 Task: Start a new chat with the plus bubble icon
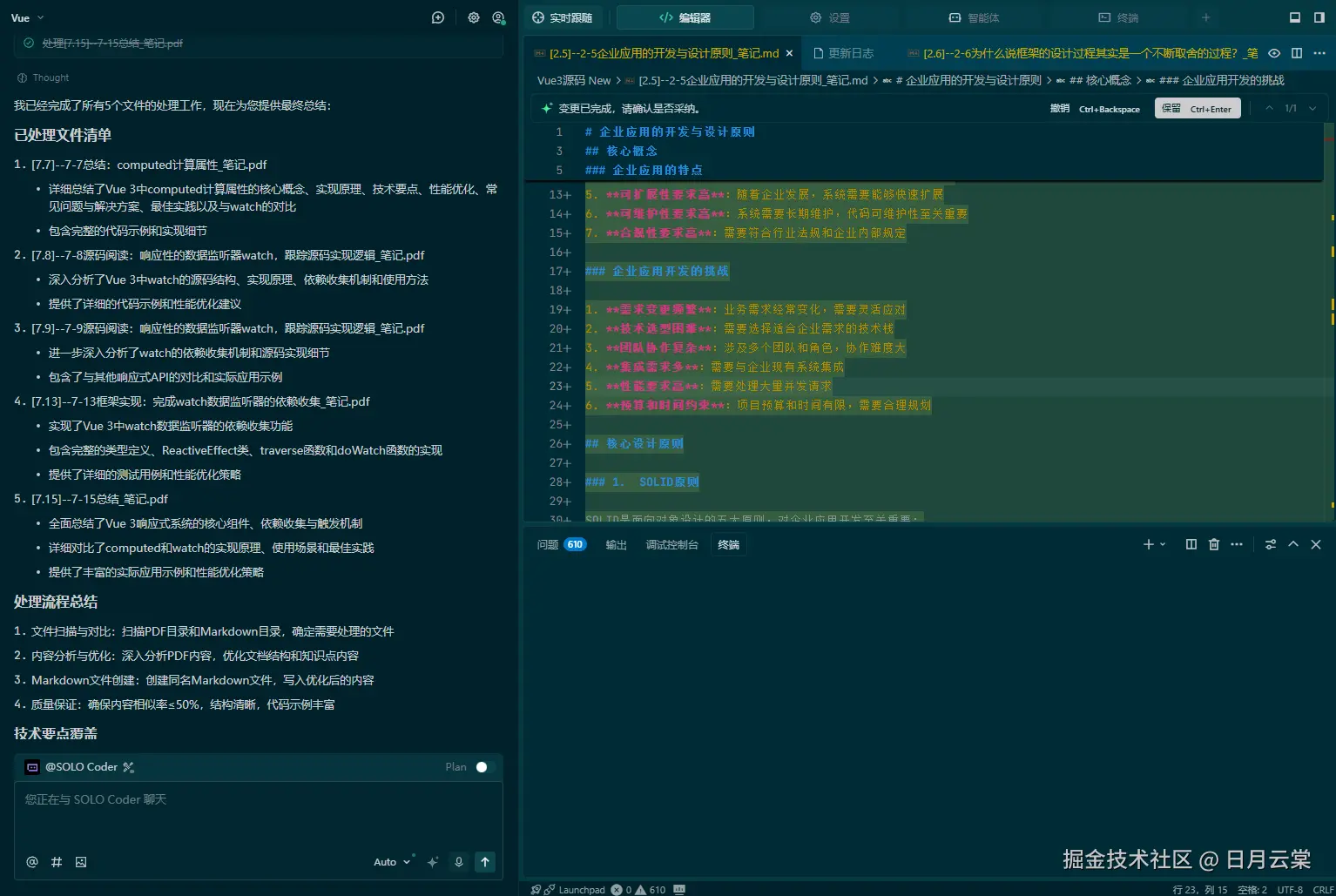[x=438, y=17]
